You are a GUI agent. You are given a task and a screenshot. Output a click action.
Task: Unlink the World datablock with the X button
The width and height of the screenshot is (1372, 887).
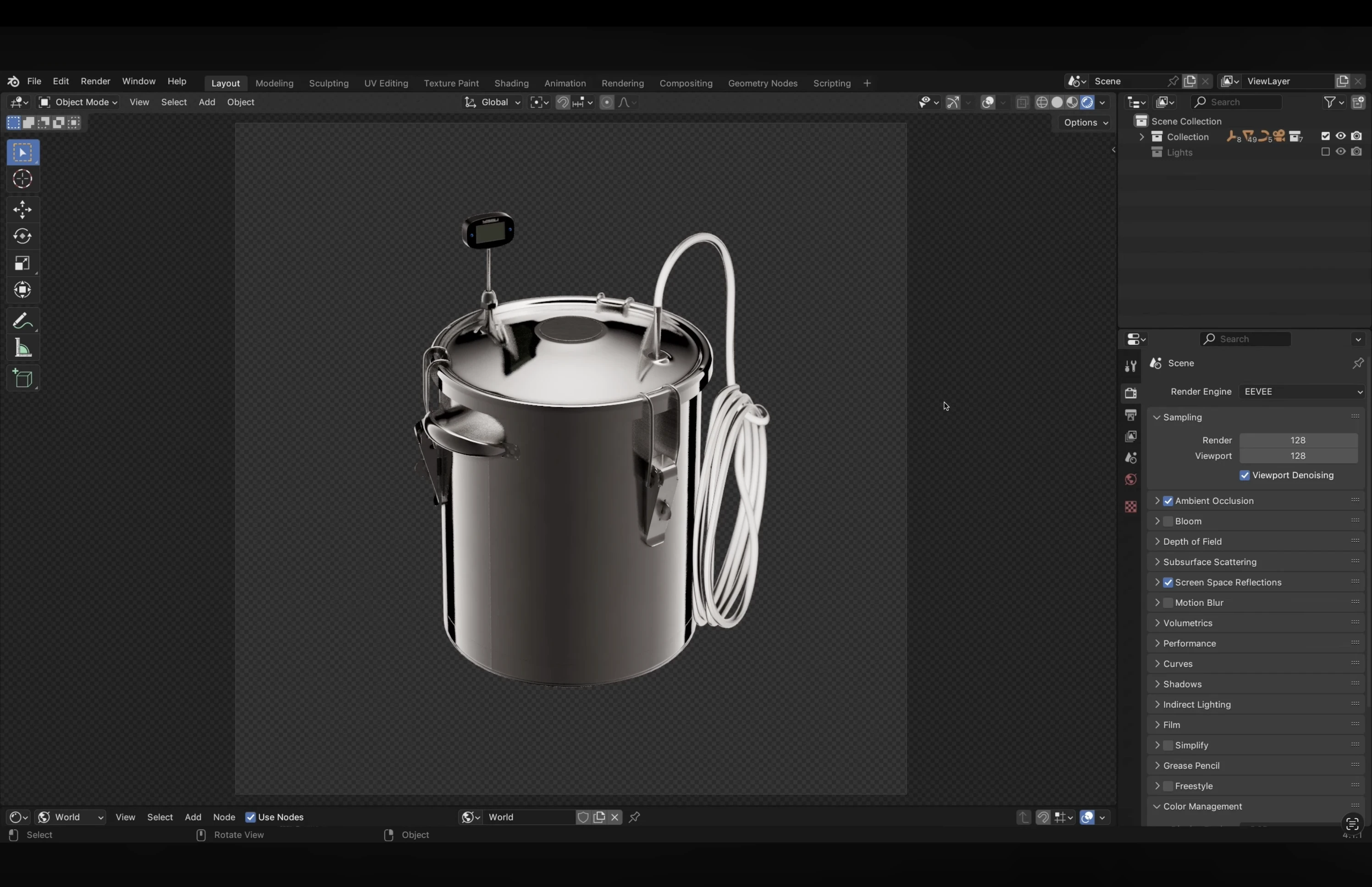[x=614, y=817]
